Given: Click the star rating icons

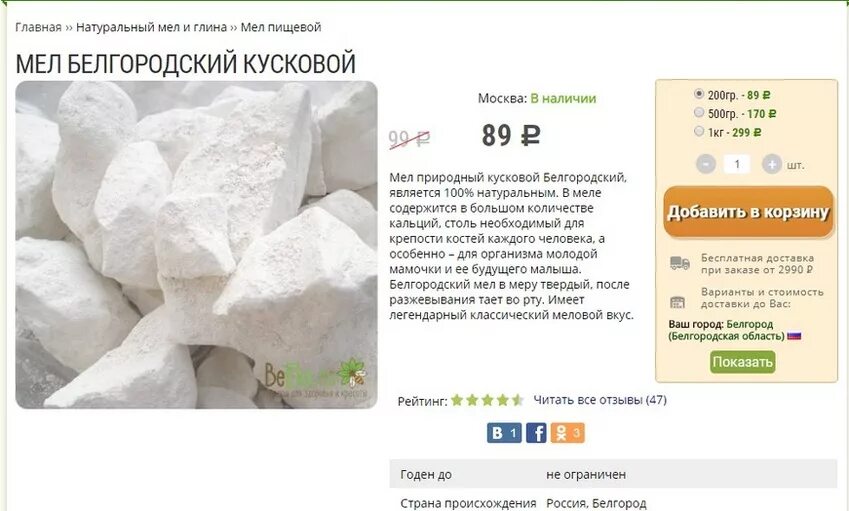Looking at the screenshot, I should point(487,400).
